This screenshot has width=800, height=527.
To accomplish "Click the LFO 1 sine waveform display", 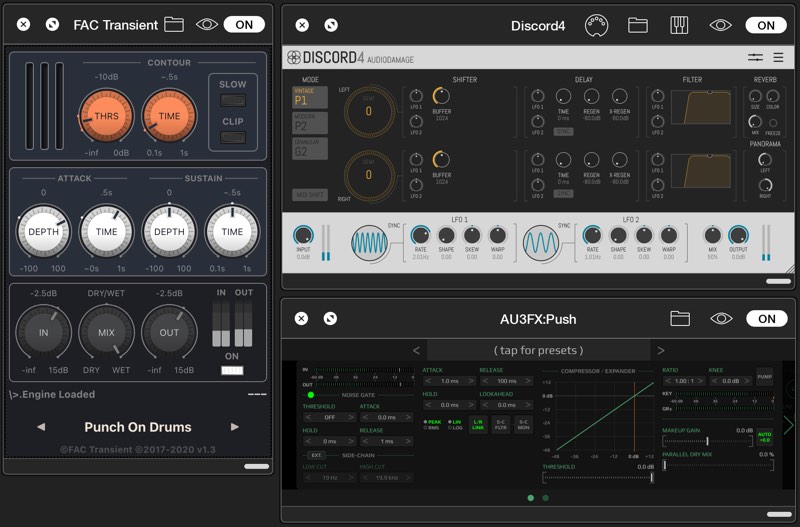I will pos(370,243).
